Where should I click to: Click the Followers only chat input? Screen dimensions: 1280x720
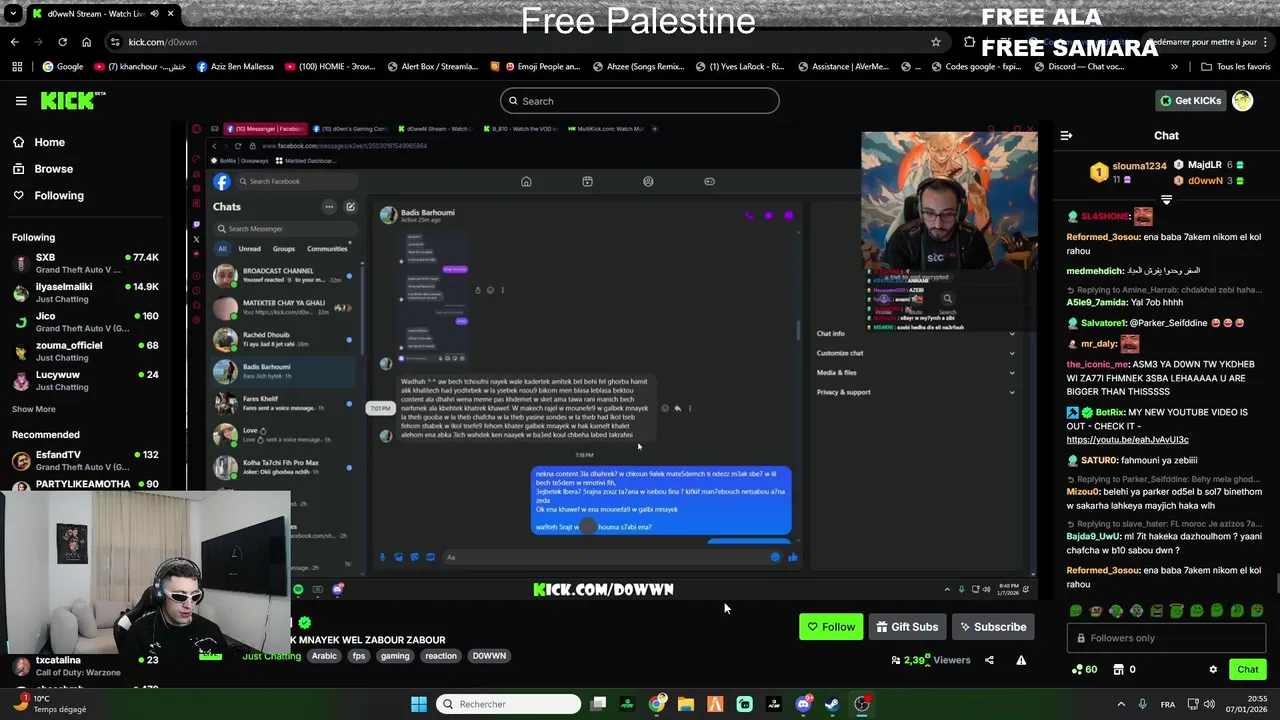coord(1166,638)
